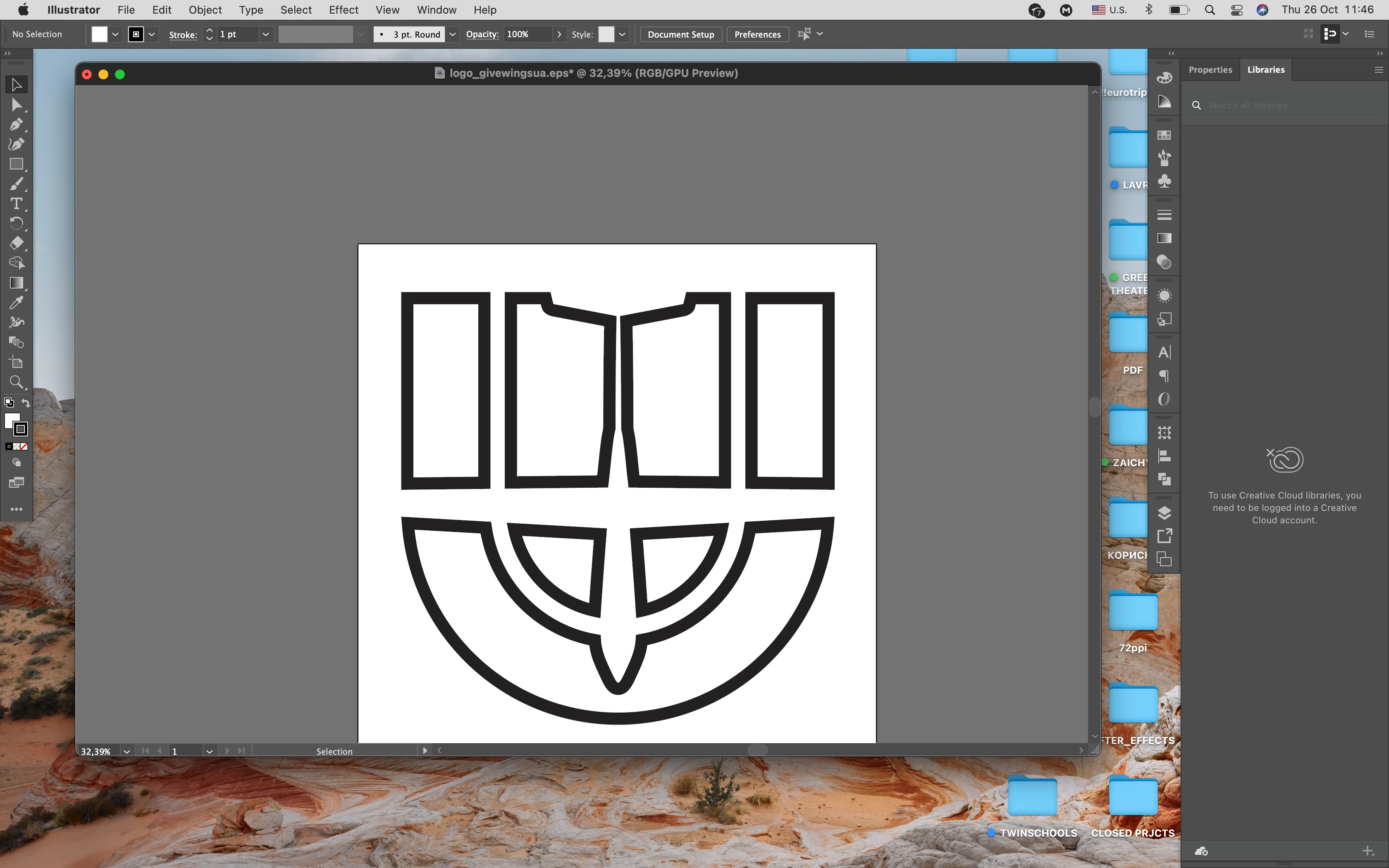Click the fill color swatch in control bar

tap(99, 34)
